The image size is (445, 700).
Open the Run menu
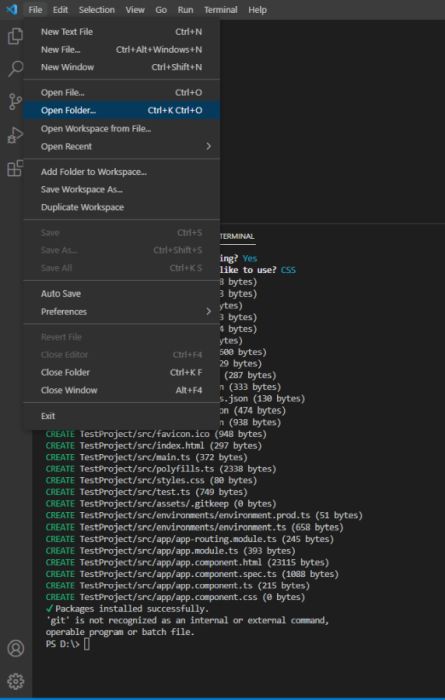pos(185,10)
